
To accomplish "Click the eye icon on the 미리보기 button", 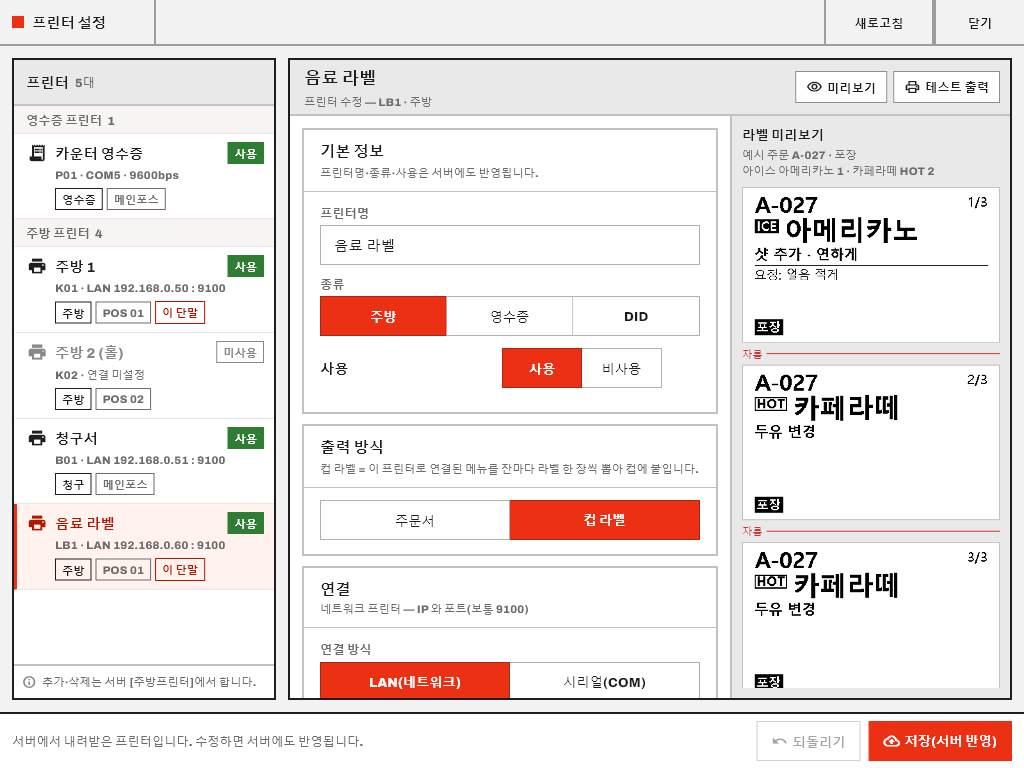I will tap(814, 87).
